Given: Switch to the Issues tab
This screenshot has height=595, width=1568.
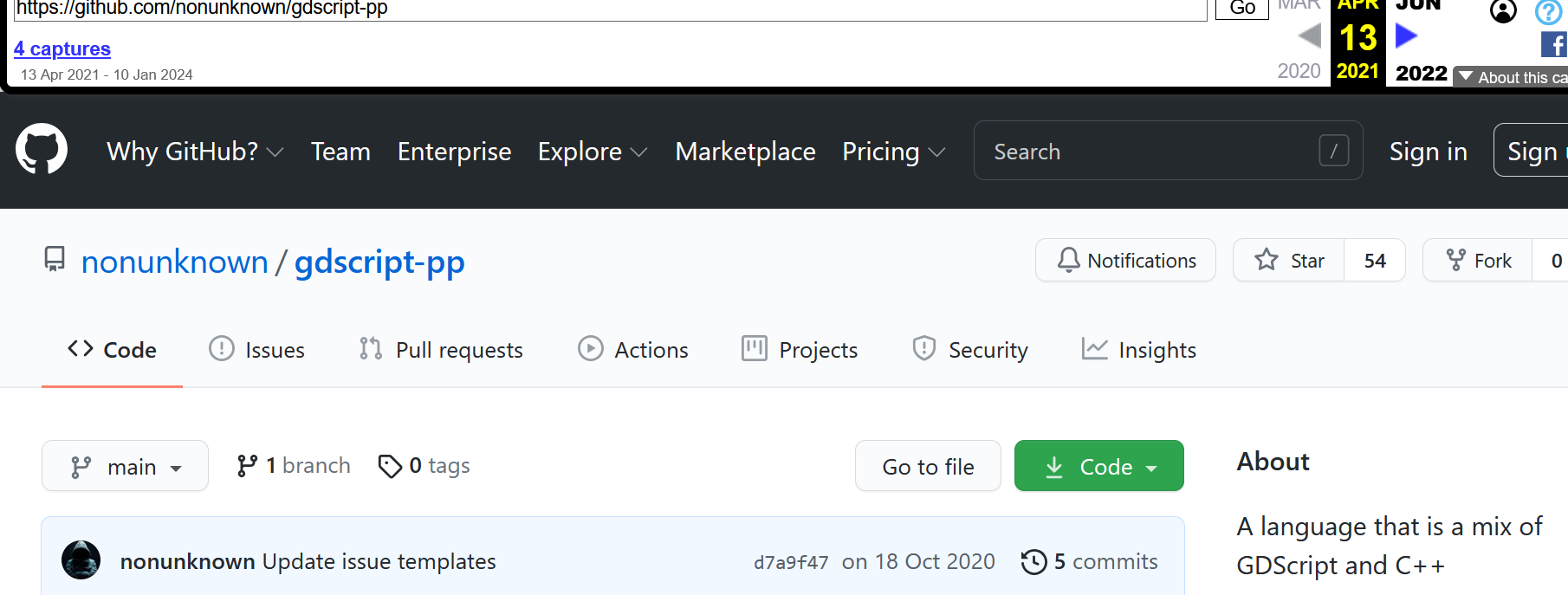Looking at the screenshot, I should 257,350.
